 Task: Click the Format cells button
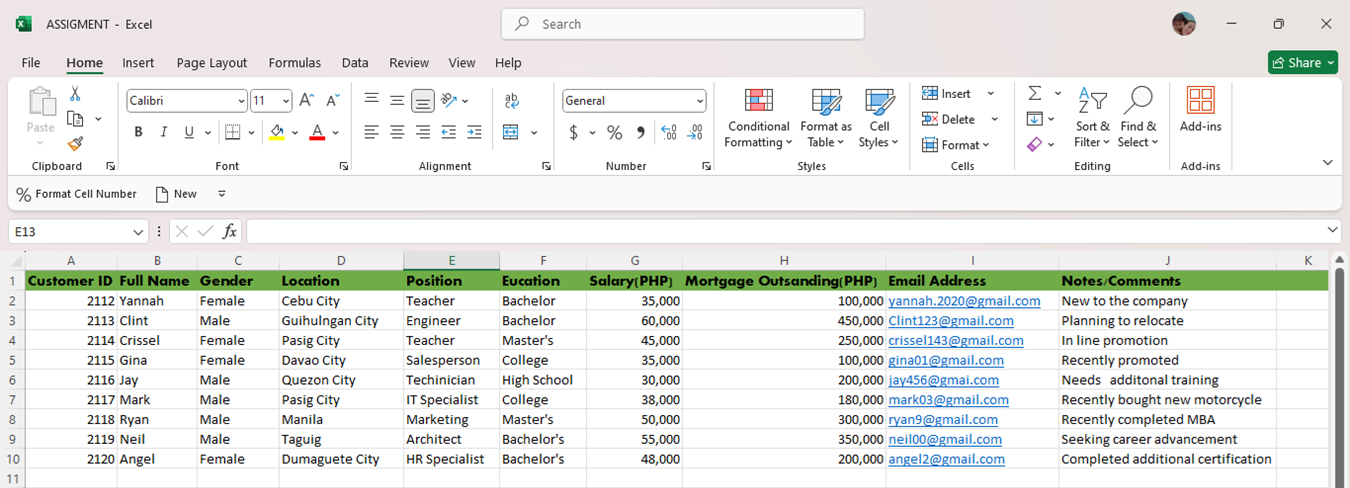tap(958, 145)
